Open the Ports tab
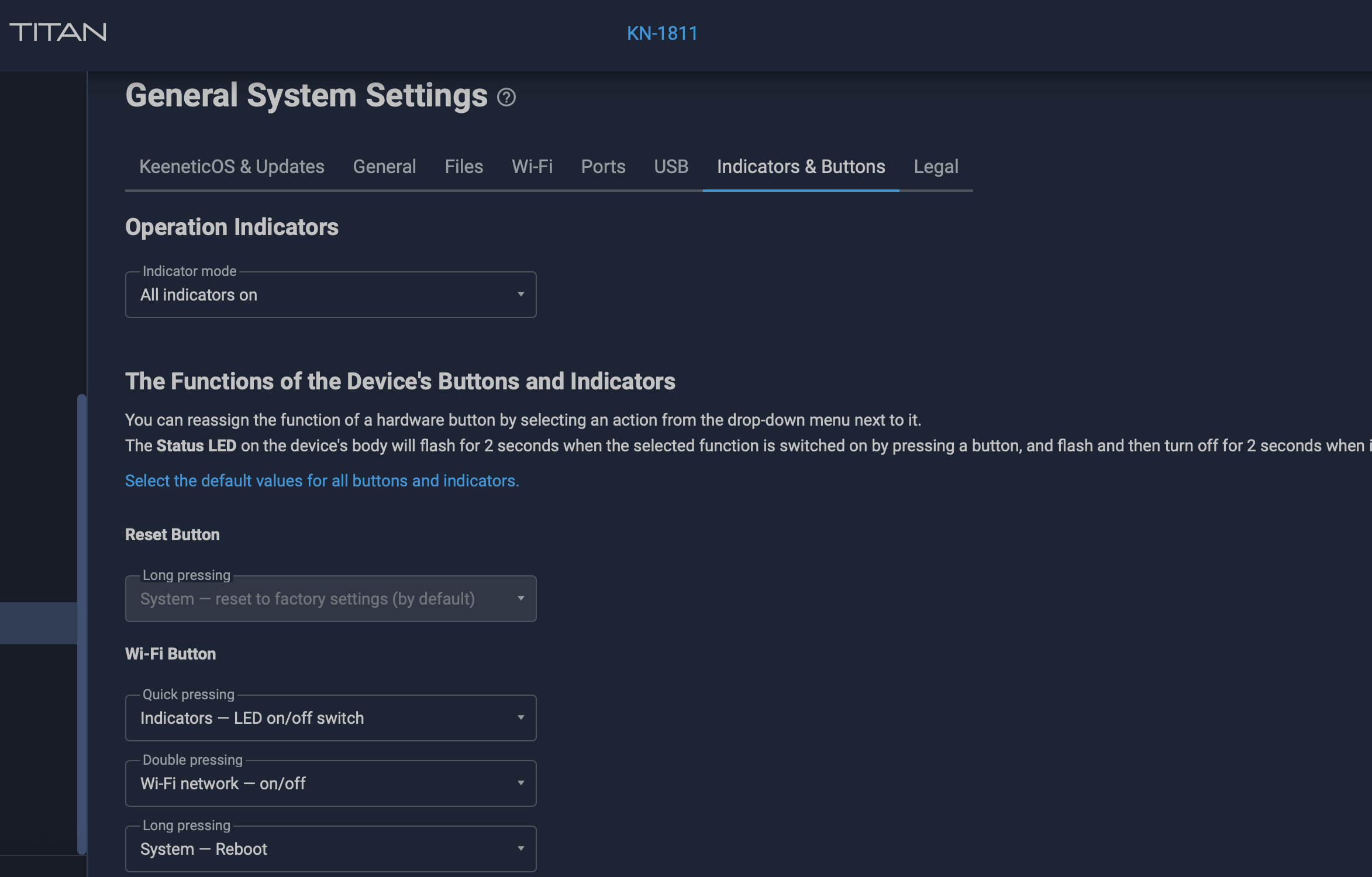Viewport: 1372px width, 877px height. [603, 167]
